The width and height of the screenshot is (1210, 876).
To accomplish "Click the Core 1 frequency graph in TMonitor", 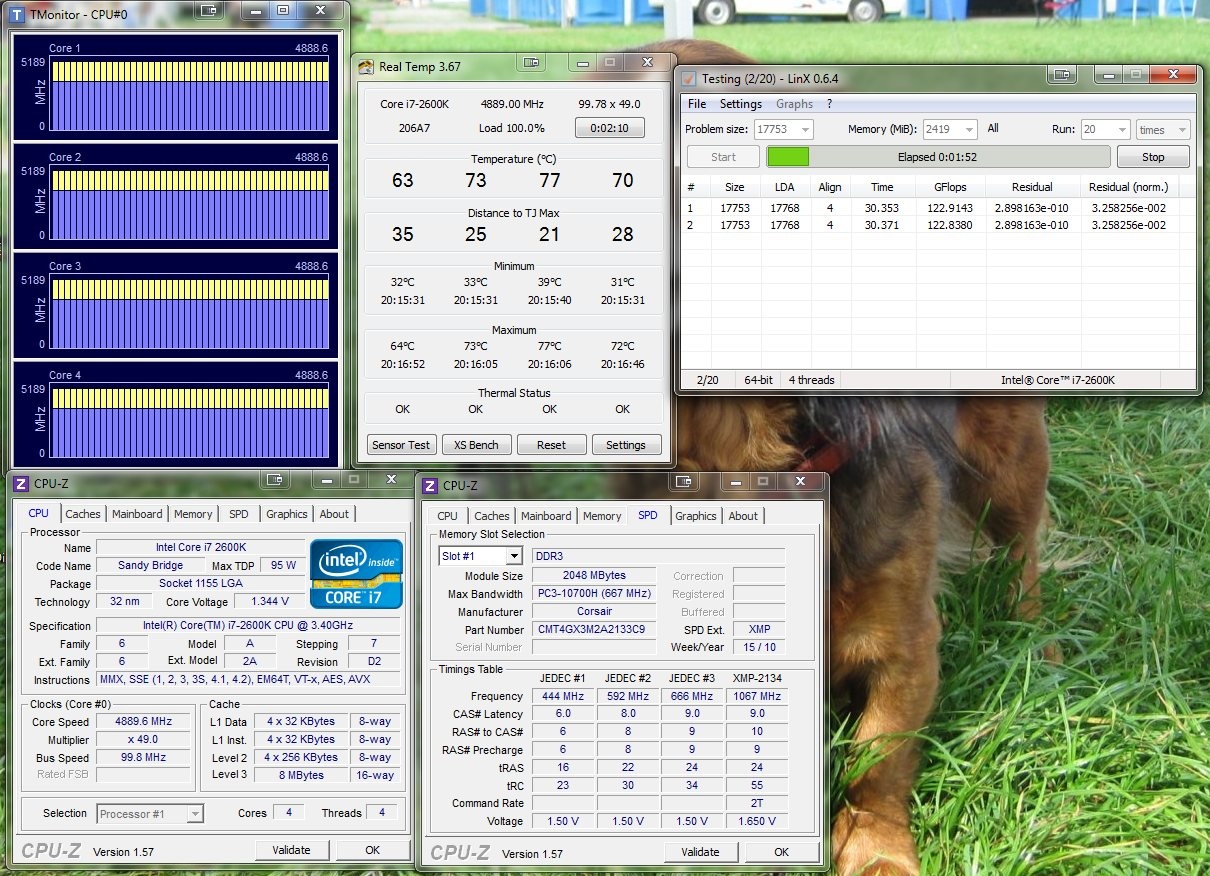I will tap(189, 93).
